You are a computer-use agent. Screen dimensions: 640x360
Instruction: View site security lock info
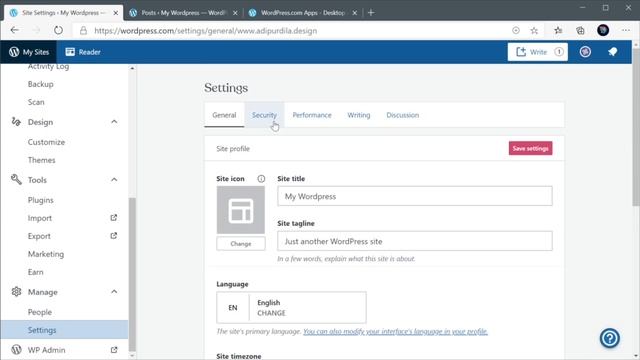point(83,31)
